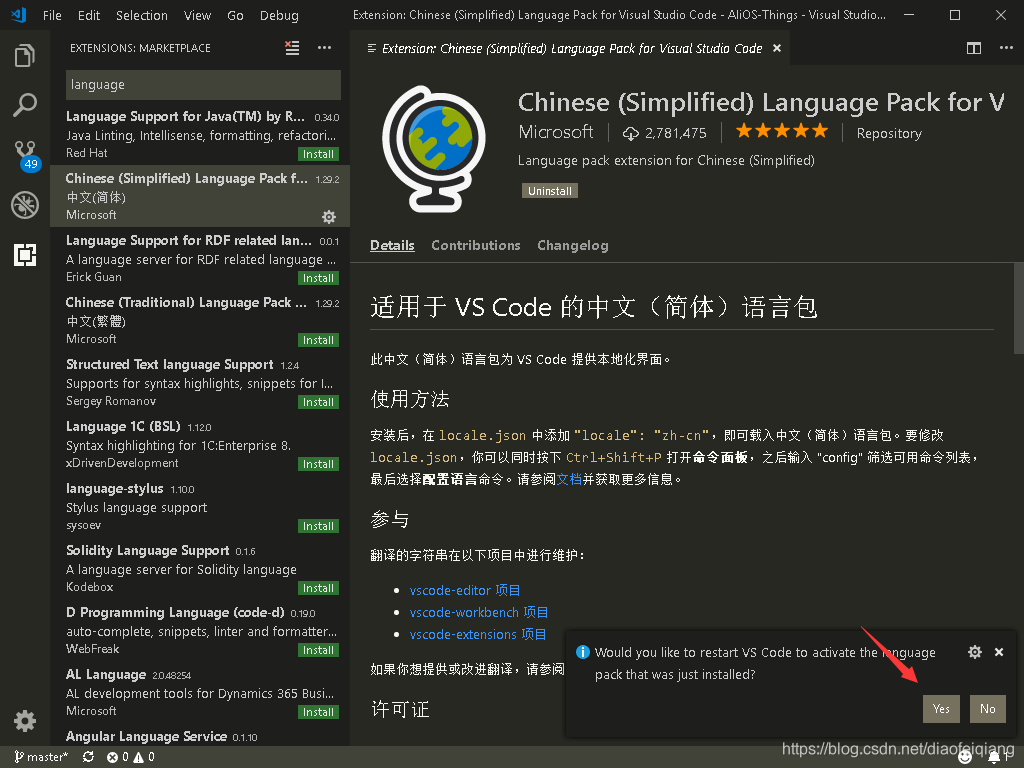Install Structured Text language Support
This screenshot has width=1024, height=768.
pos(318,402)
